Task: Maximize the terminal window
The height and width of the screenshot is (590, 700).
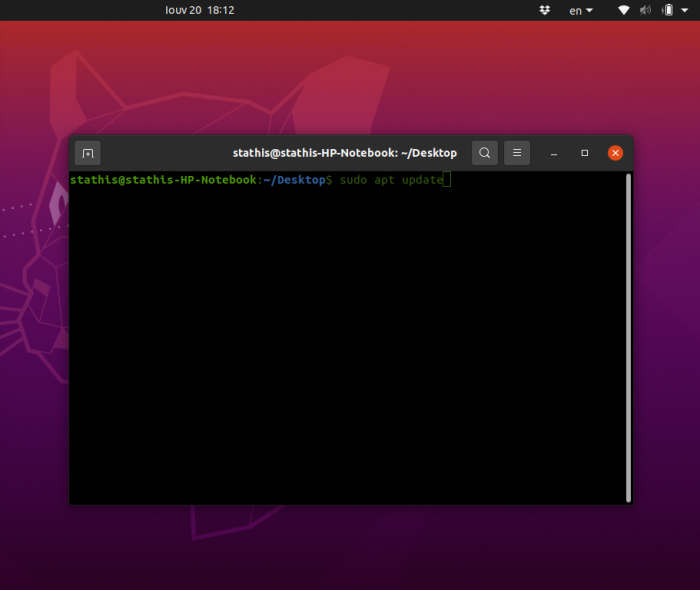Action: 585,153
